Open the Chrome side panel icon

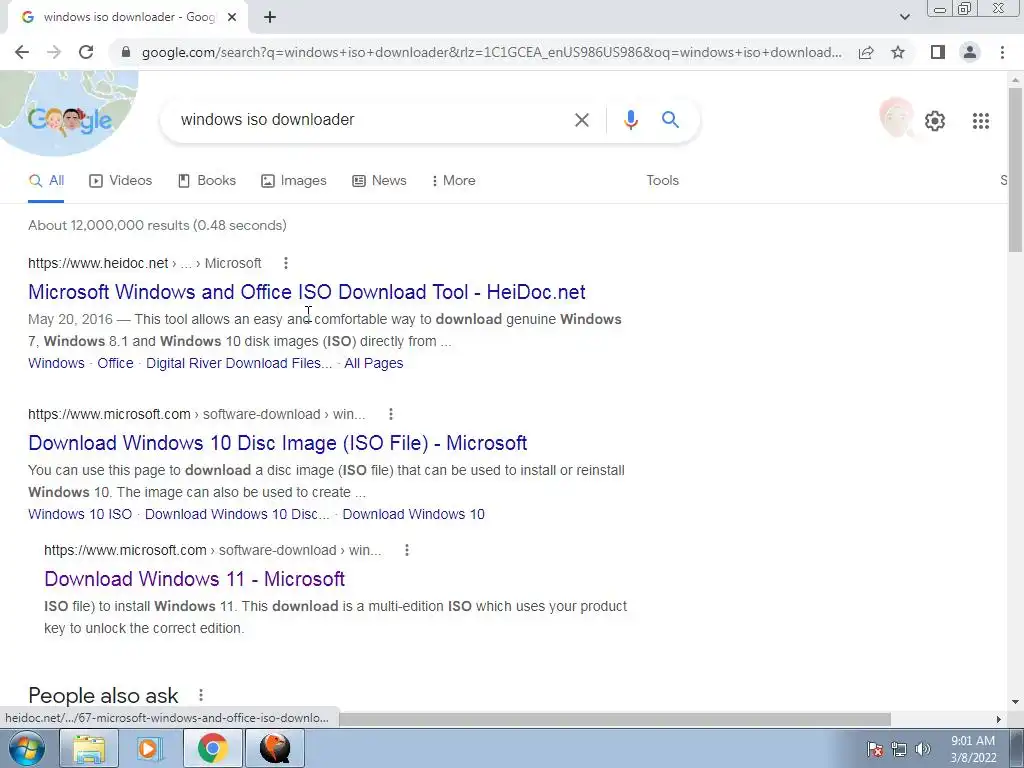[938, 52]
